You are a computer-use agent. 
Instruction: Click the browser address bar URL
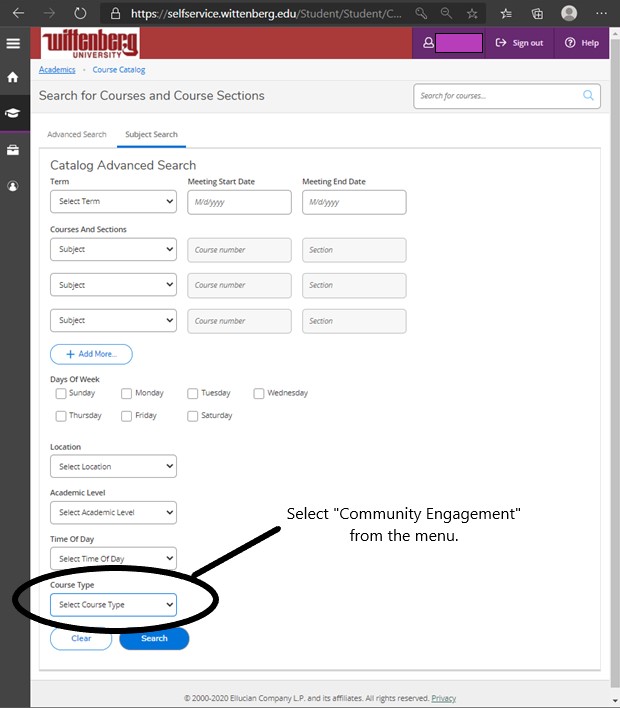point(266,14)
